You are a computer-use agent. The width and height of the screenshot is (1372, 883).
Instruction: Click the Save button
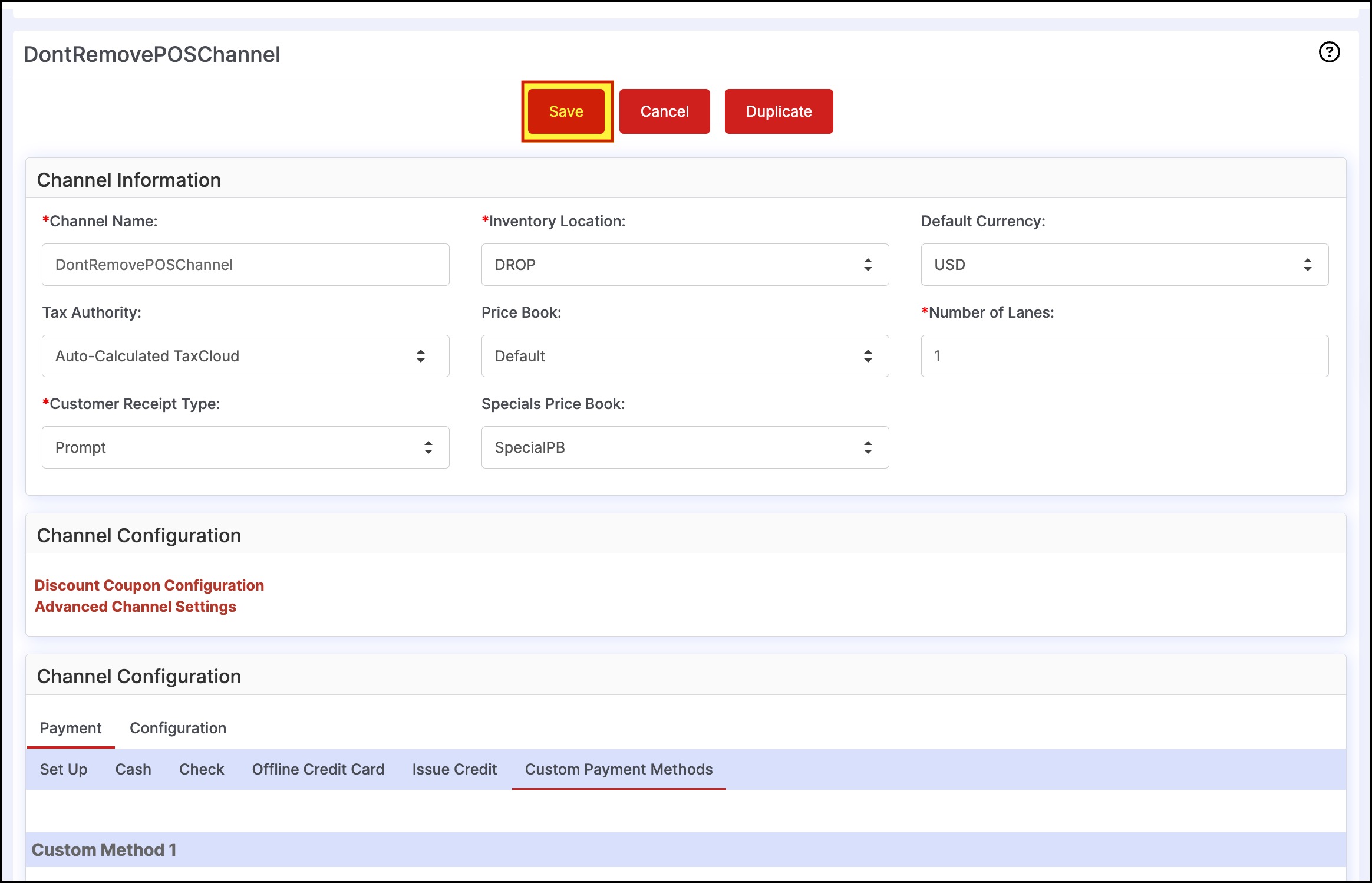(x=566, y=111)
